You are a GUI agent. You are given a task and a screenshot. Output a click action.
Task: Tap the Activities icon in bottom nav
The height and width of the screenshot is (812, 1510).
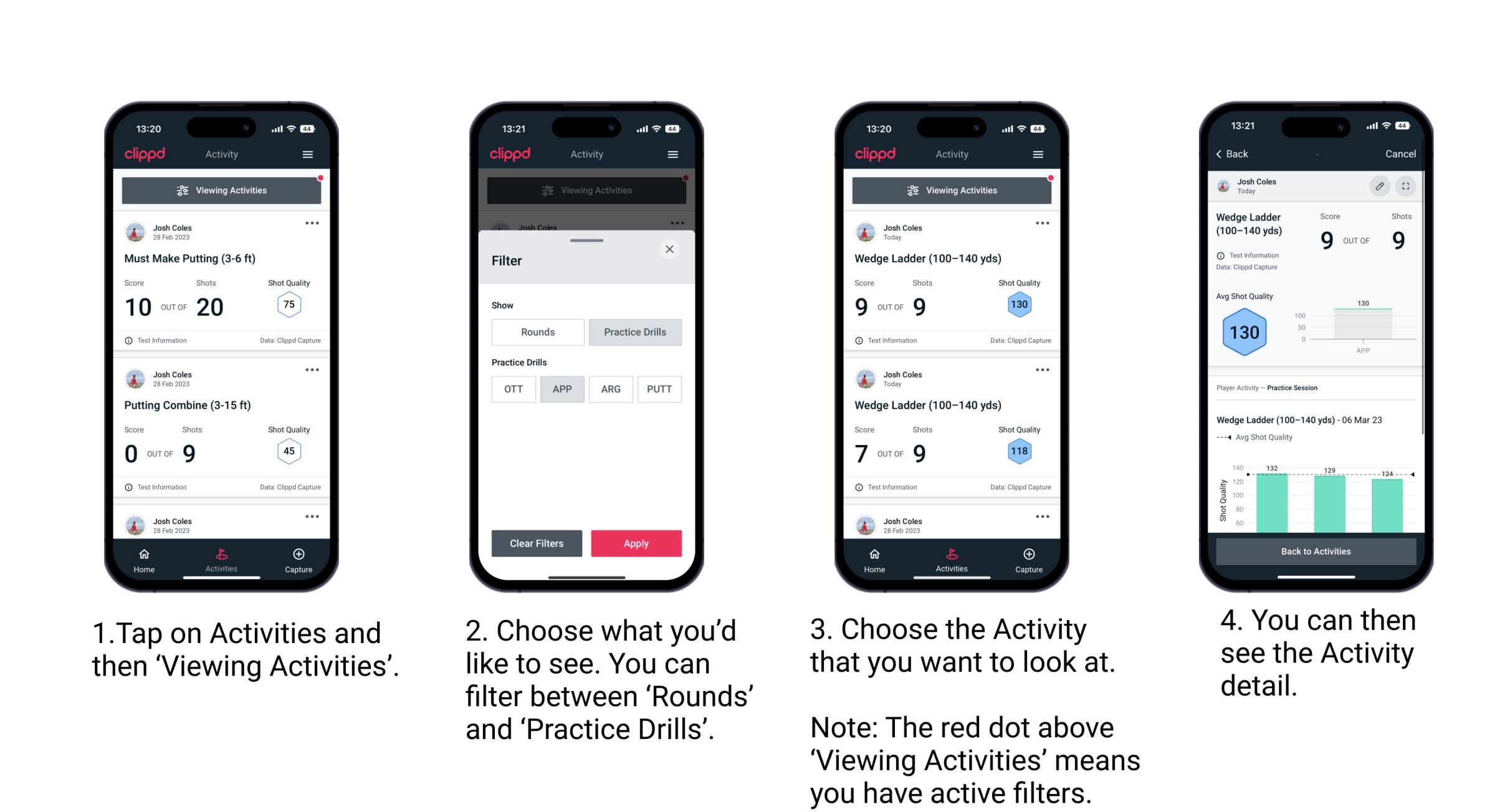coord(222,557)
